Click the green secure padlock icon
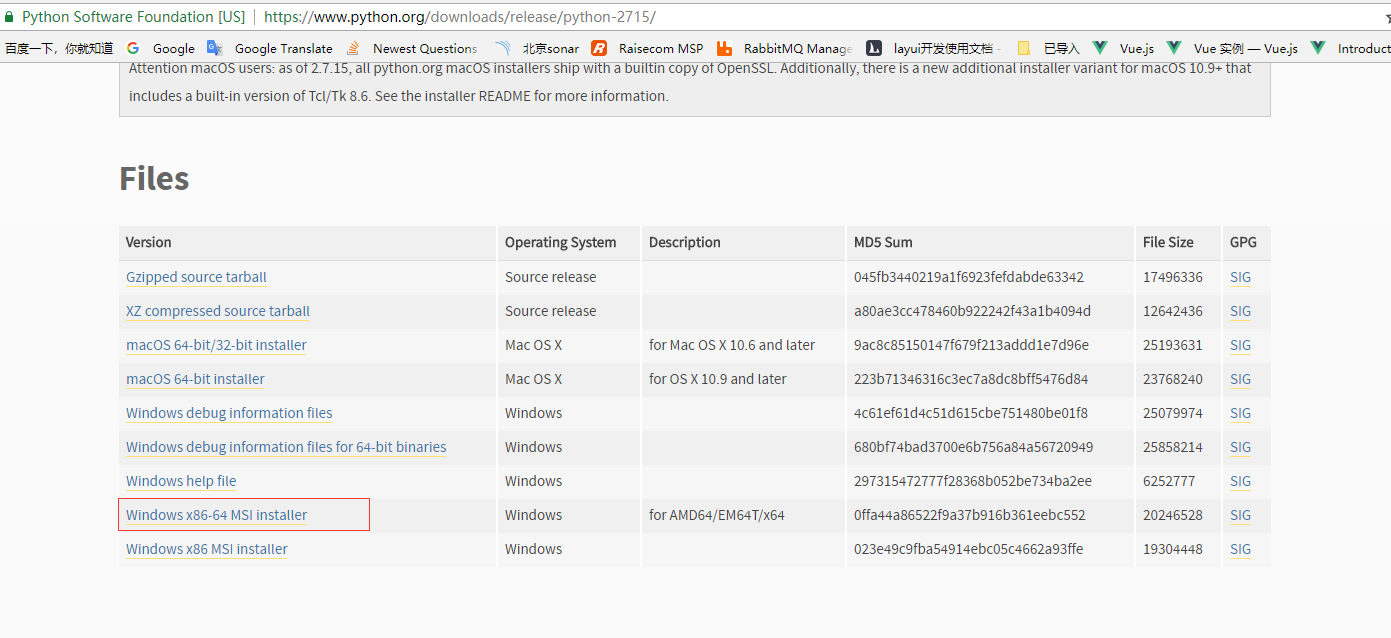Image resolution: width=1391 pixels, height=638 pixels. [x=10, y=17]
